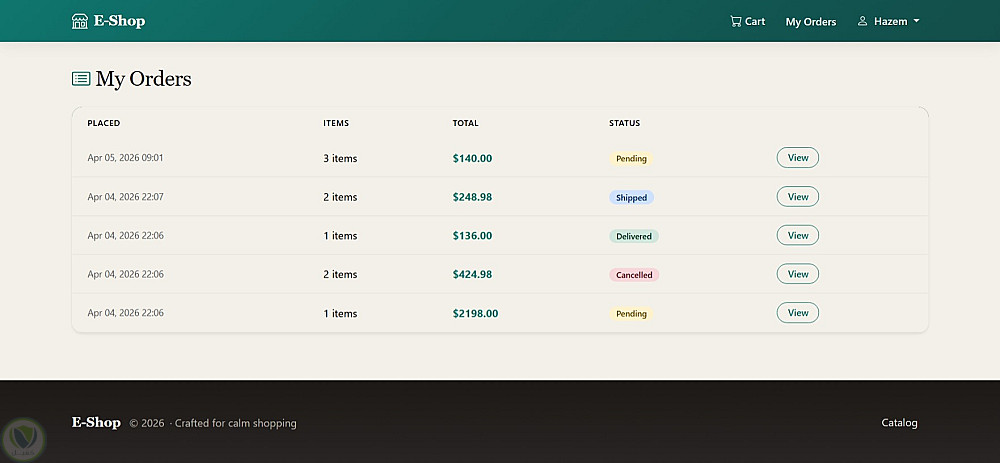Click the Delivered status badge
The width and height of the screenshot is (1000, 463).
633,237
